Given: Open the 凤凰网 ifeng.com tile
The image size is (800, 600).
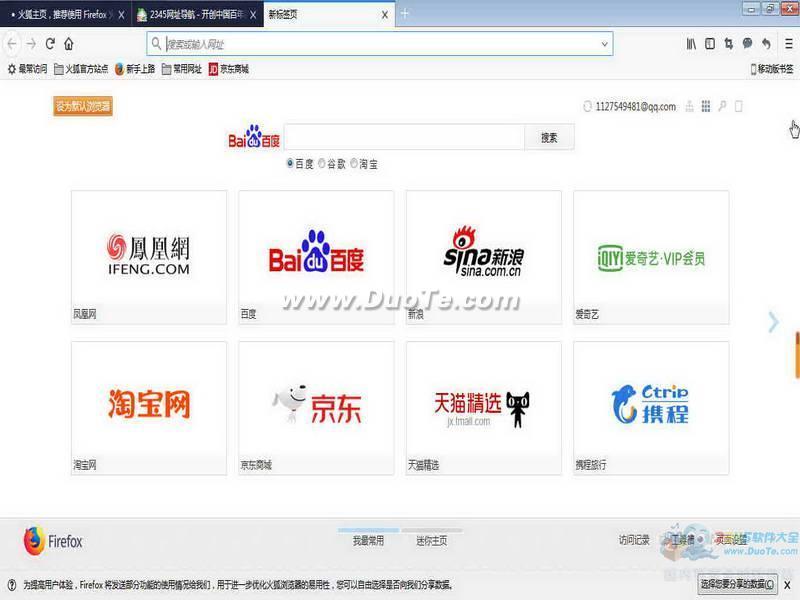Looking at the screenshot, I should coord(148,257).
